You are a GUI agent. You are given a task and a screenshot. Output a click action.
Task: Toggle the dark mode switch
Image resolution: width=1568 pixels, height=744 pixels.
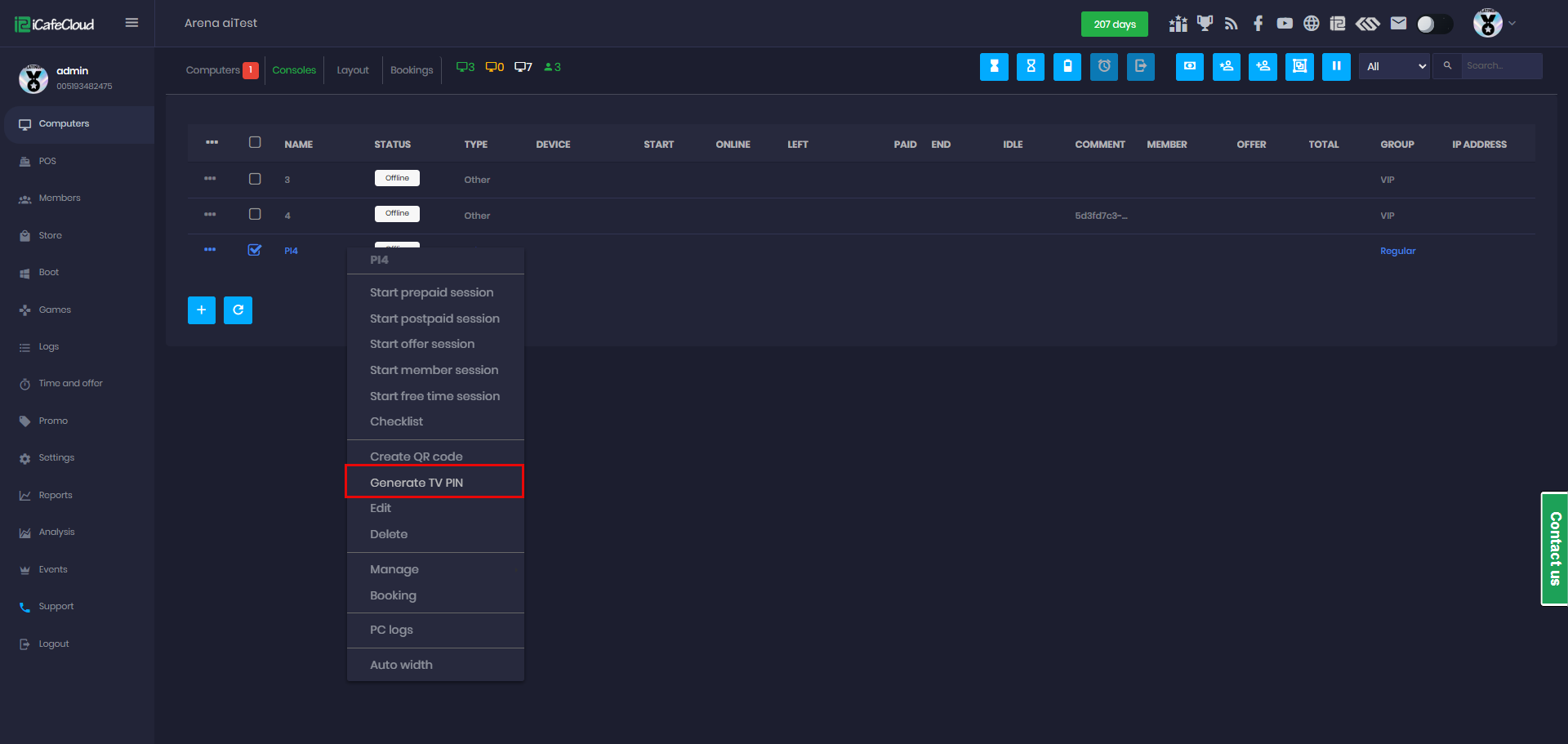coord(1434,24)
